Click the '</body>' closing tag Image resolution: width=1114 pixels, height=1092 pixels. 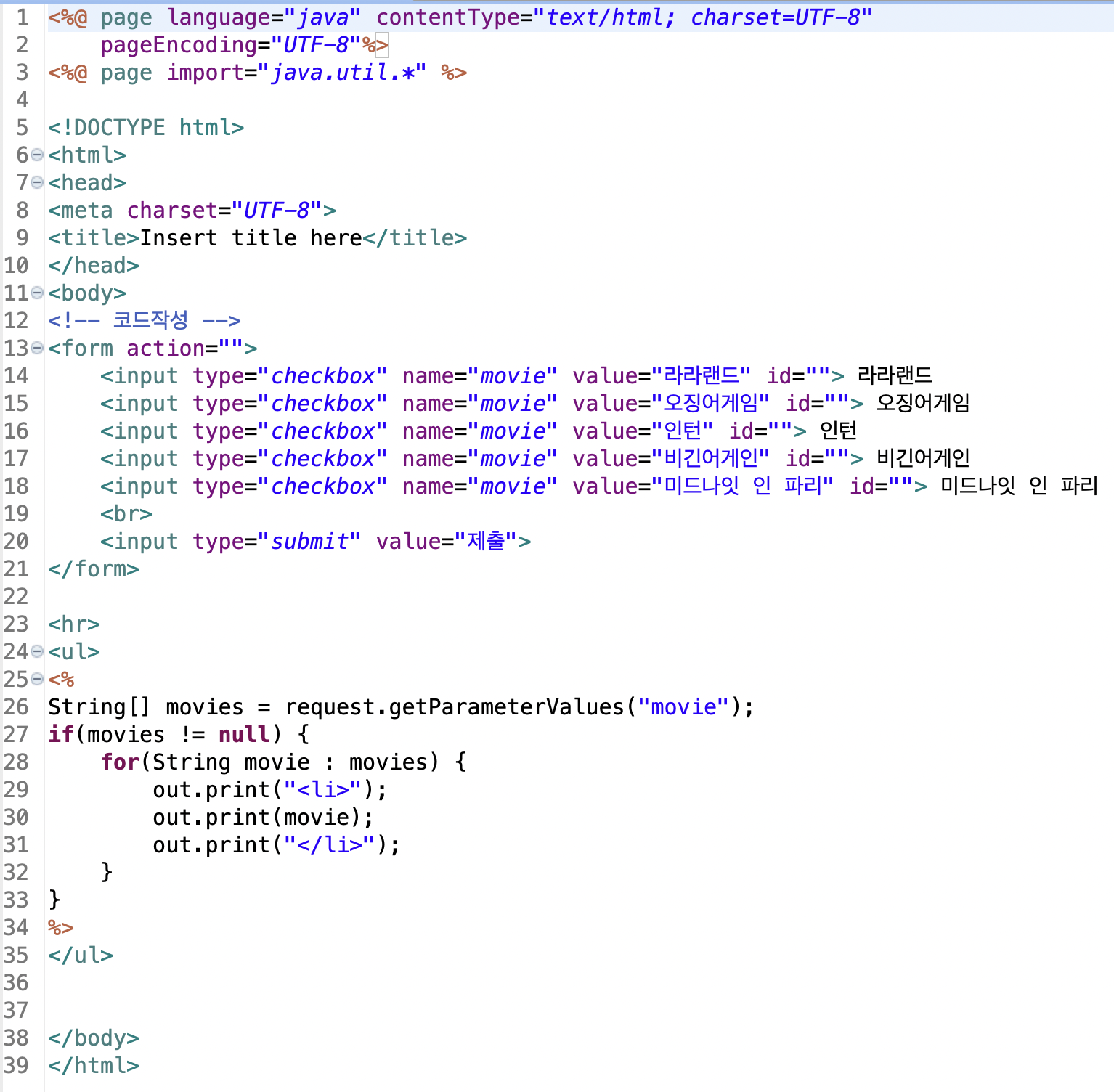[94, 1038]
